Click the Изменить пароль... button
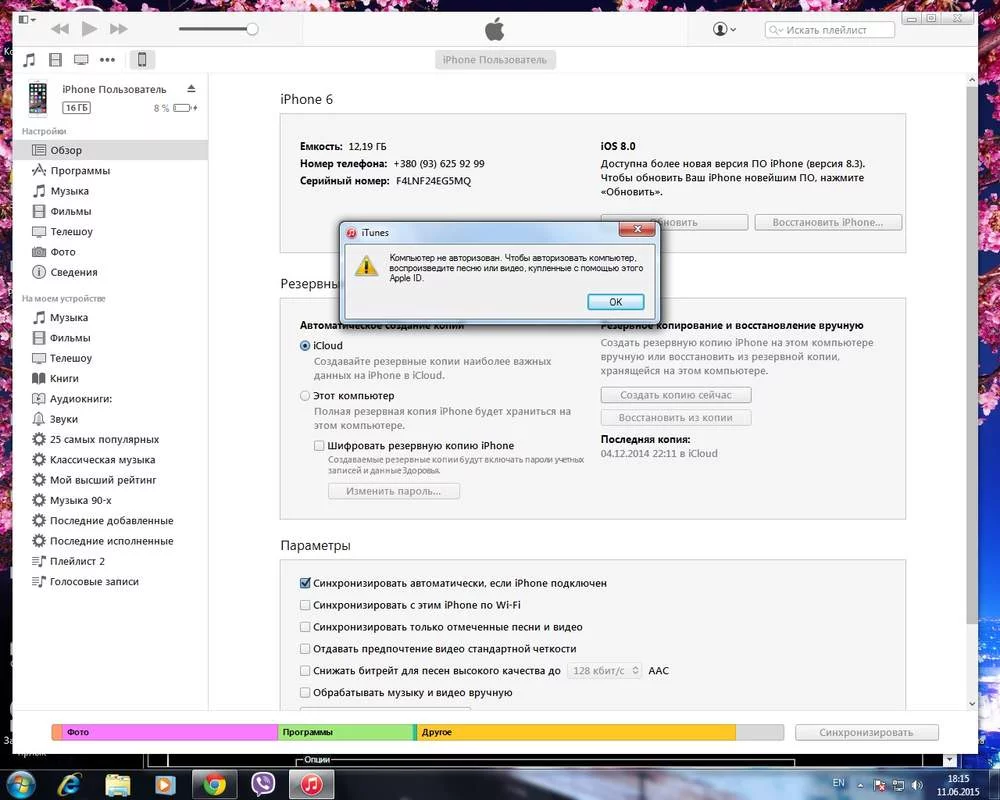 point(393,491)
